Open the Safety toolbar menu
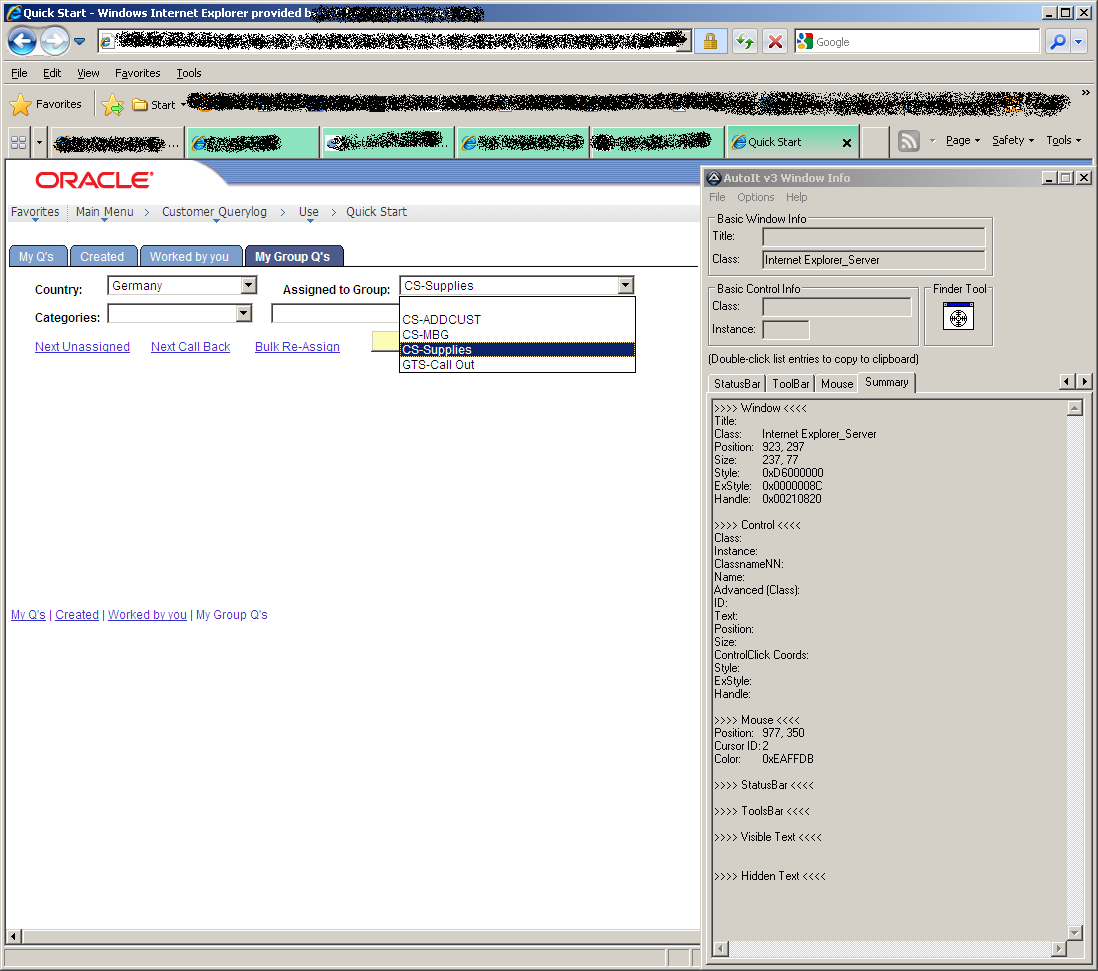The width and height of the screenshot is (1098, 971). coord(1013,141)
